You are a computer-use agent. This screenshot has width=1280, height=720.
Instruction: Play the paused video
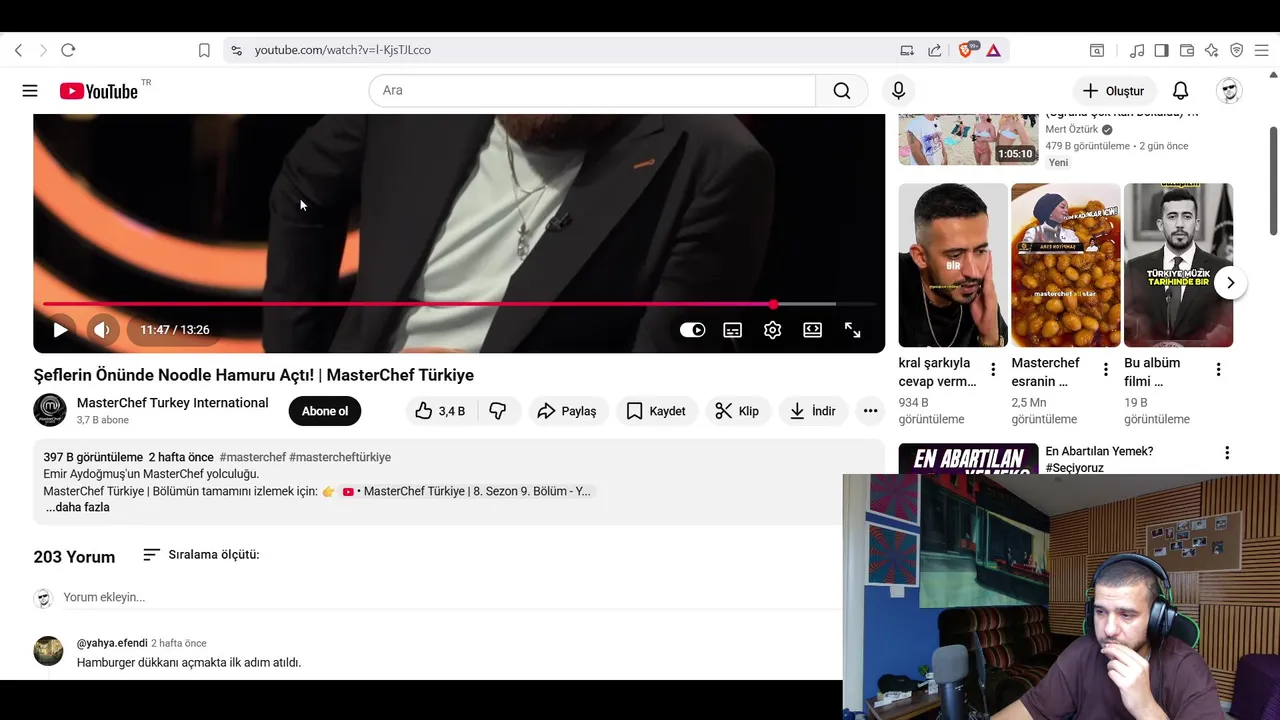pyautogui.click(x=60, y=330)
